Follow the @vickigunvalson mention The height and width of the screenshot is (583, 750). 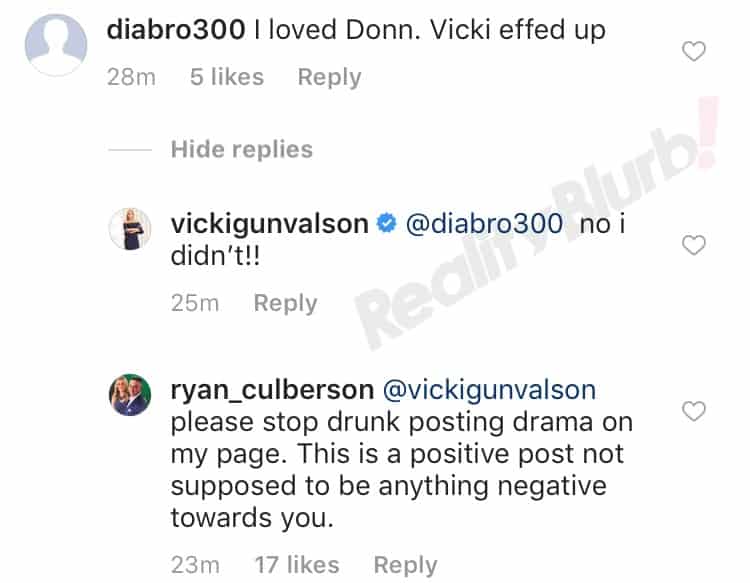(489, 390)
